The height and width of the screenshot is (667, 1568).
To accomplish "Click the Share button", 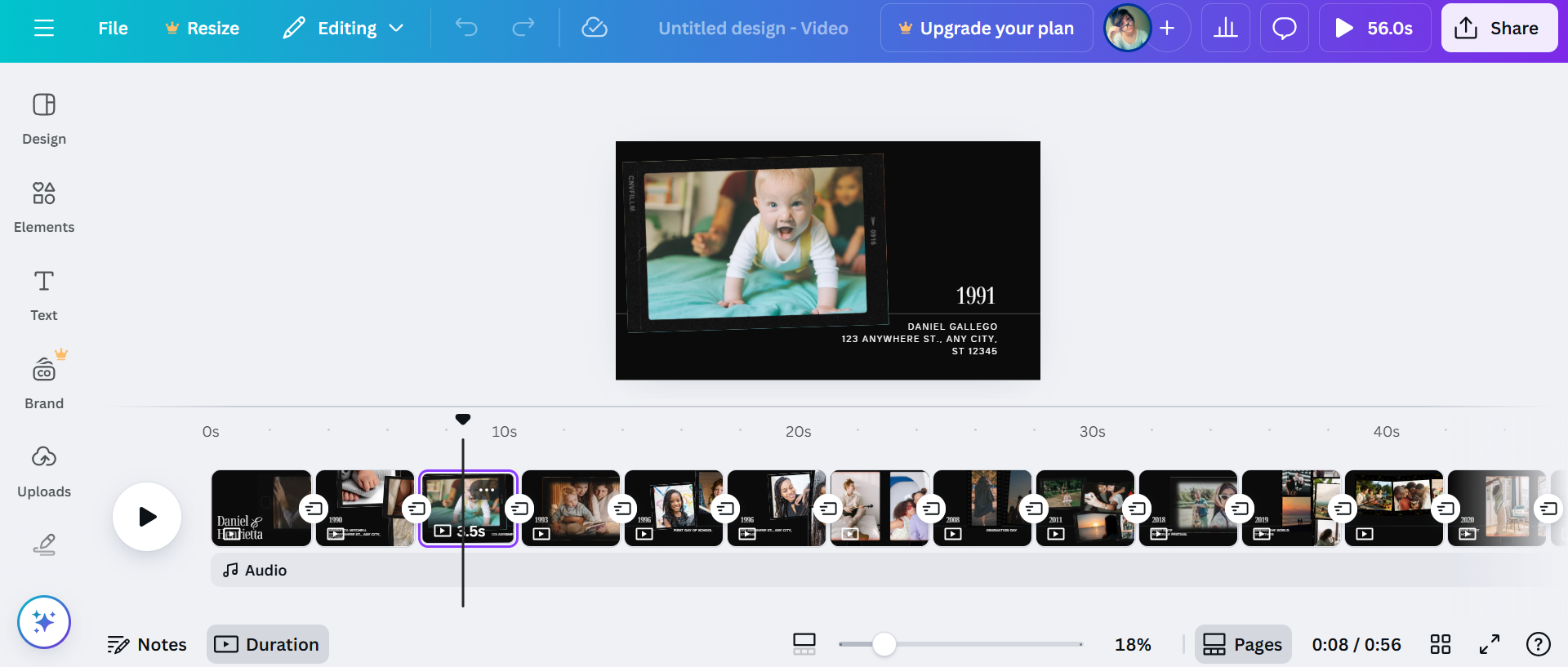I will (x=1499, y=29).
